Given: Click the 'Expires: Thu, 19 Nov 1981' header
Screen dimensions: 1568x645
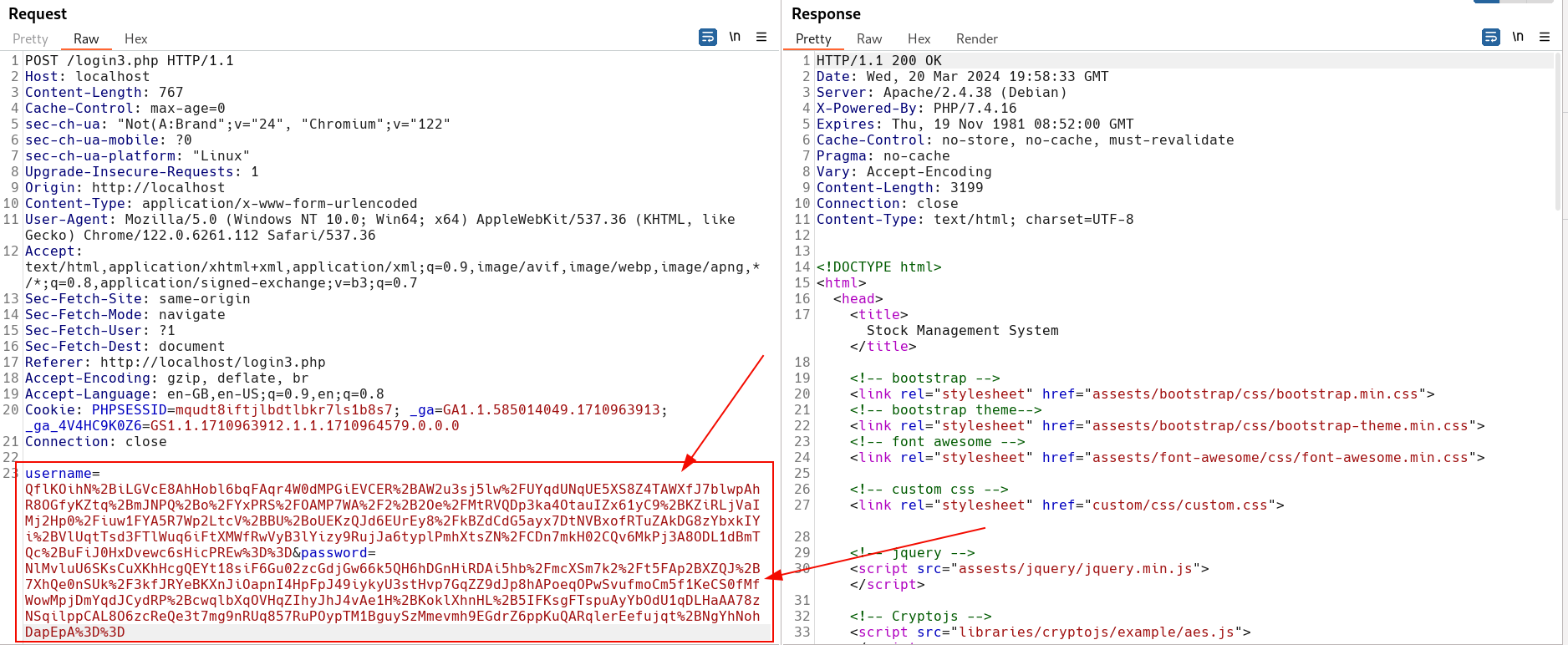Looking at the screenshot, I should (975, 124).
